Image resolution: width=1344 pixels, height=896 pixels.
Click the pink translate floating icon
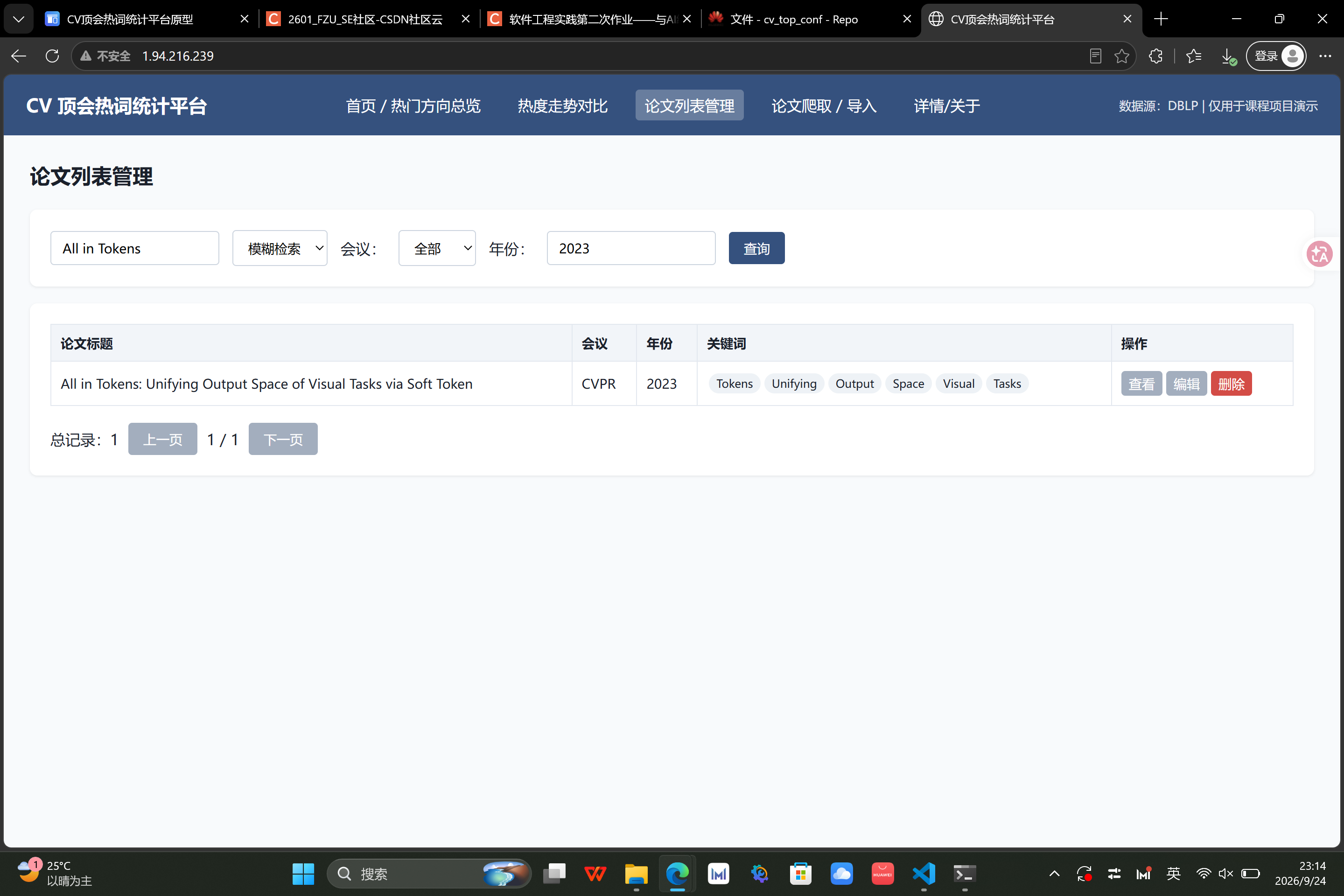coord(1319,254)
